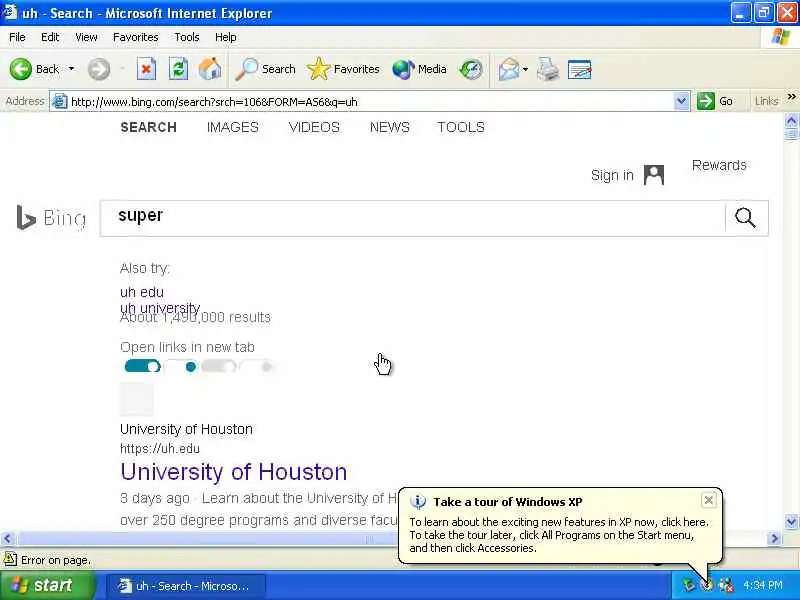Open the History clock icon
The width and height of the screenshot is (800, 600).
pyautogui.click(x=470, y=69)
